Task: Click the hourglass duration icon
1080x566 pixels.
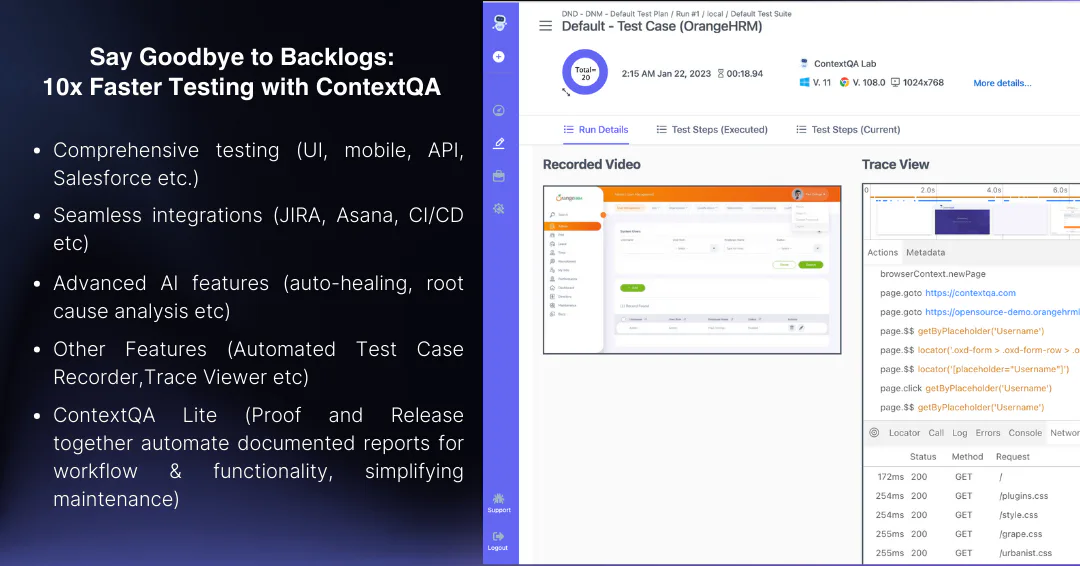Action: tap(720, 74)
